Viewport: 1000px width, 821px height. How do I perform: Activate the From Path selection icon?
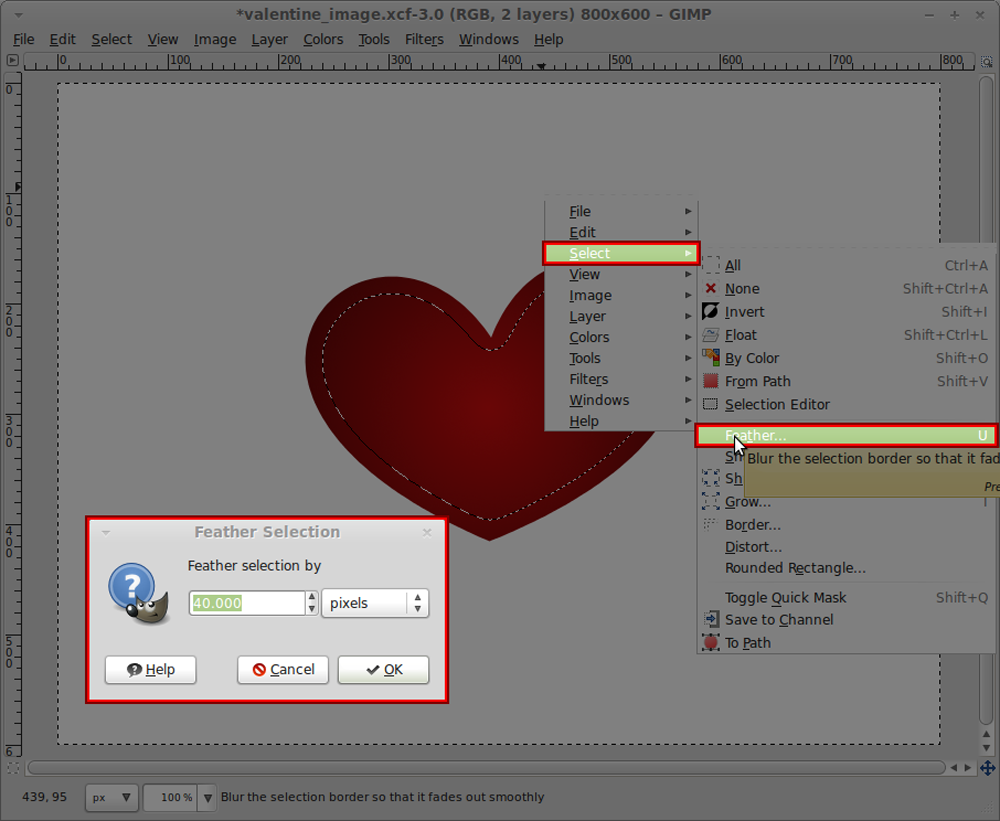pyautogui.click(x=711, y=381)
